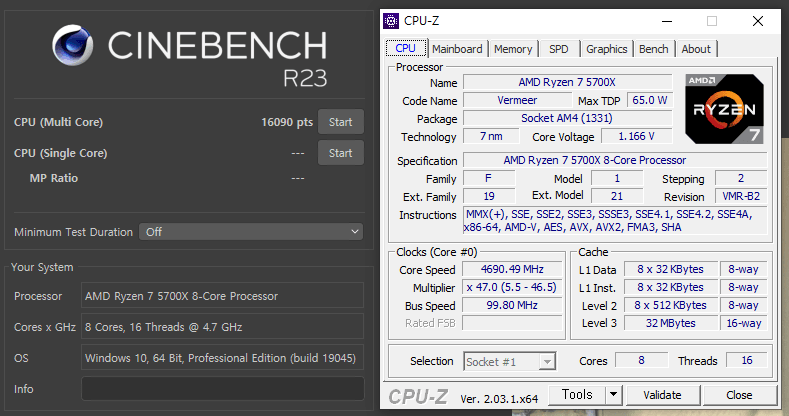This screenshot has width=789, height=416.
Task: Open the About tab in CPU-Z
Action: pos(696,49)
